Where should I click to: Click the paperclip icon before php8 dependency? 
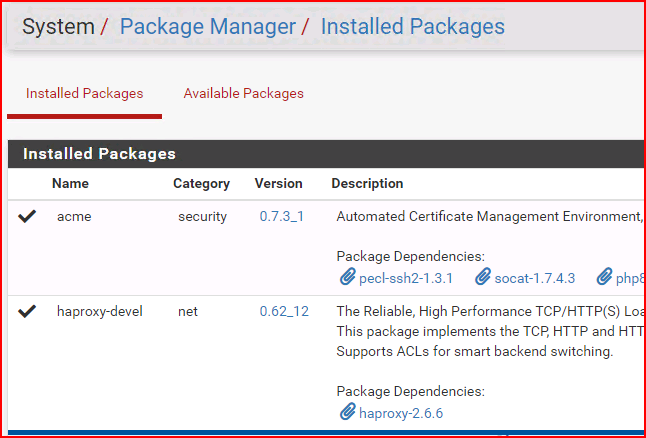click(x=604, y=277)
